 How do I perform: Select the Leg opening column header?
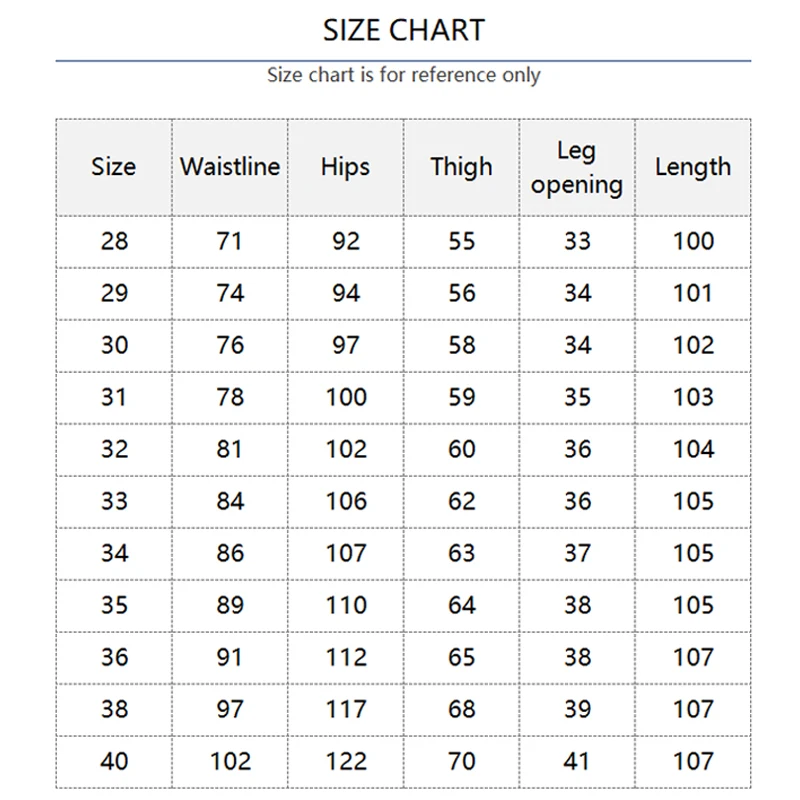pyautogui.click(x=577, y=167)
